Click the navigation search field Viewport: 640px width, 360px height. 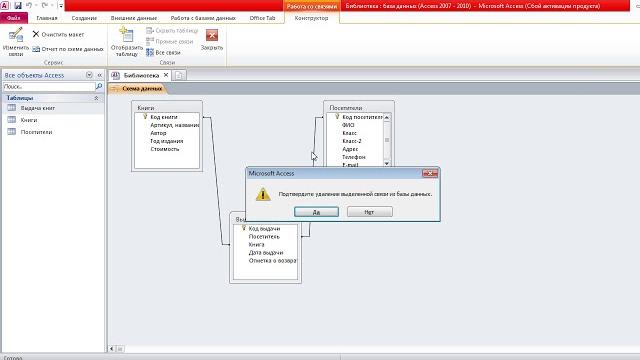click(49, 87)
